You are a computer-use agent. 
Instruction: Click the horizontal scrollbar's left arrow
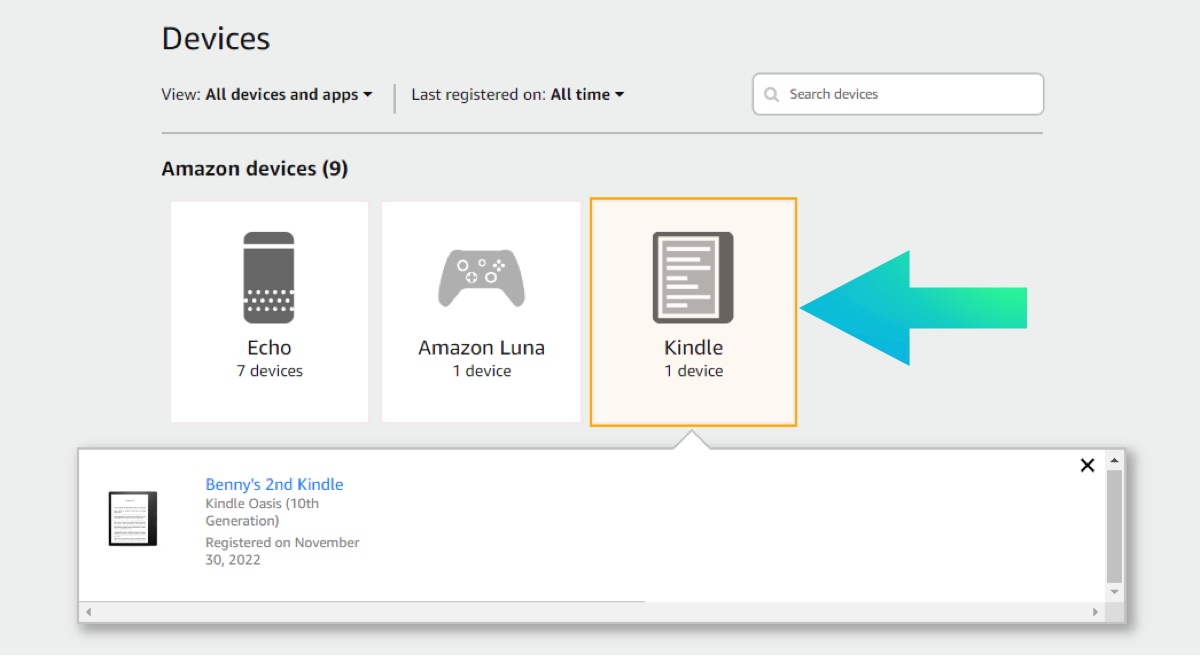coord(88,611)
